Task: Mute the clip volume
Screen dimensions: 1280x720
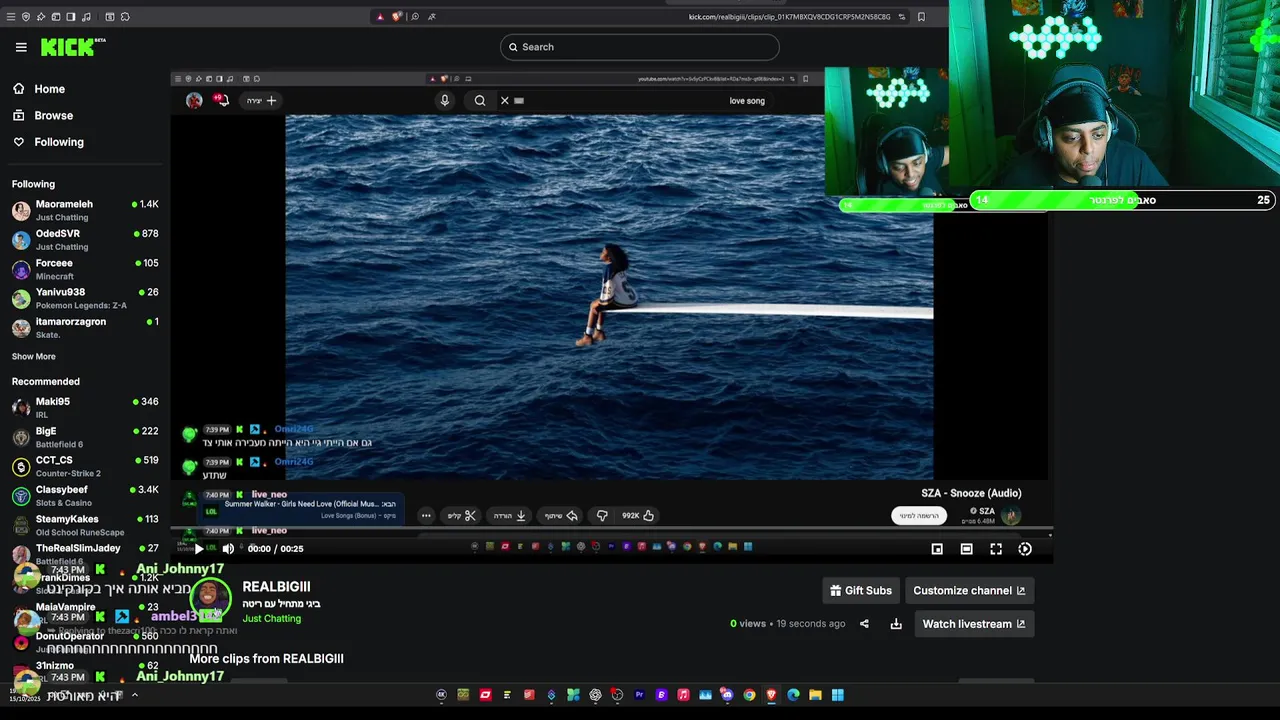Action: (x=228, y=548)
